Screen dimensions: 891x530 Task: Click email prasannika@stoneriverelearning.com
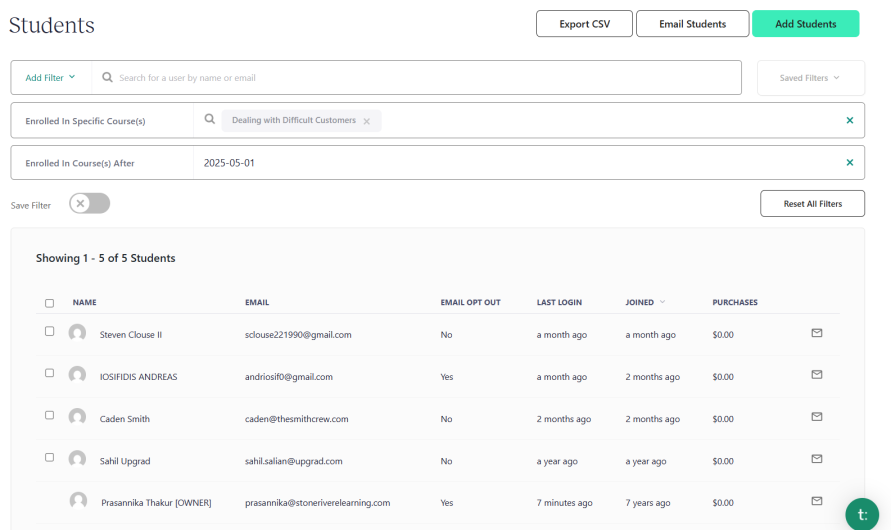pos(318,503)
